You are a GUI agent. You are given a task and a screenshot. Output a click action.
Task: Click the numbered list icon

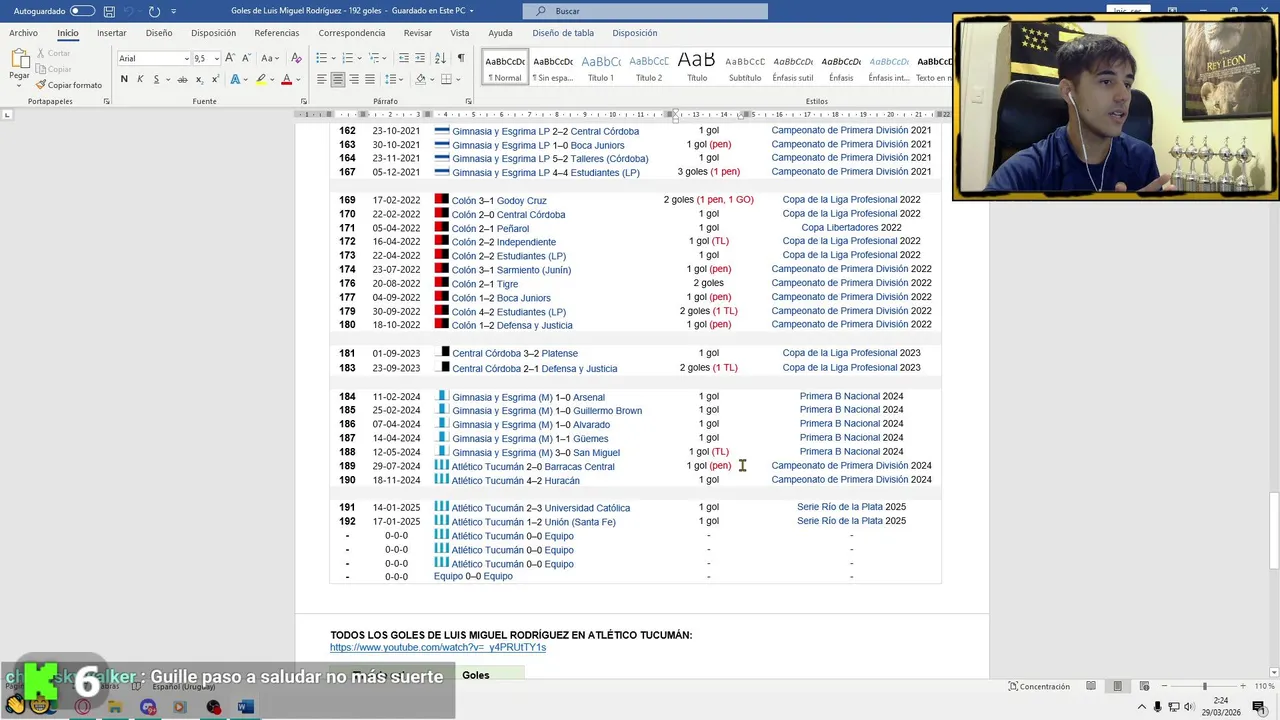pyautogui.click(x=347, y=58)
